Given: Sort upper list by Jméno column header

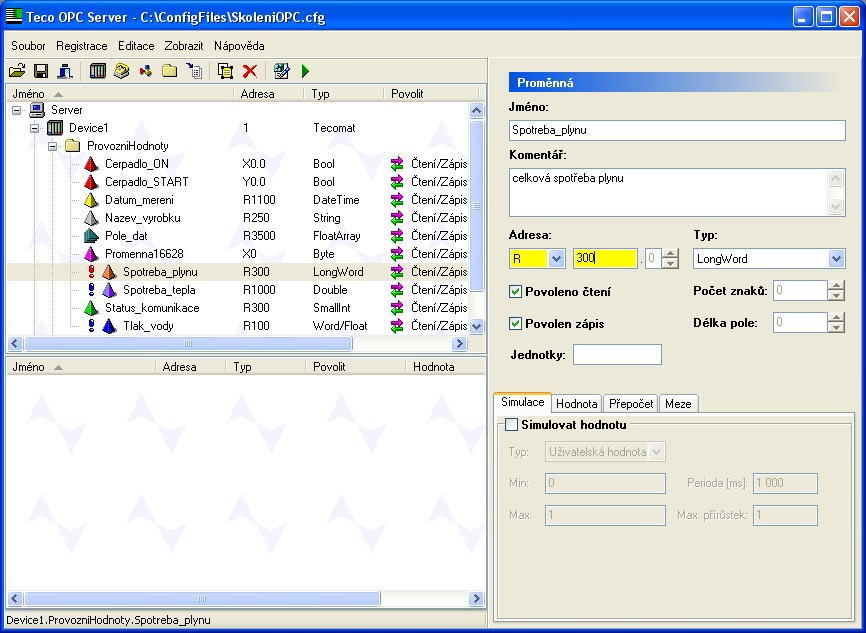Looking at the screenshot, I should pyautogui.click(x=120, y=93).
